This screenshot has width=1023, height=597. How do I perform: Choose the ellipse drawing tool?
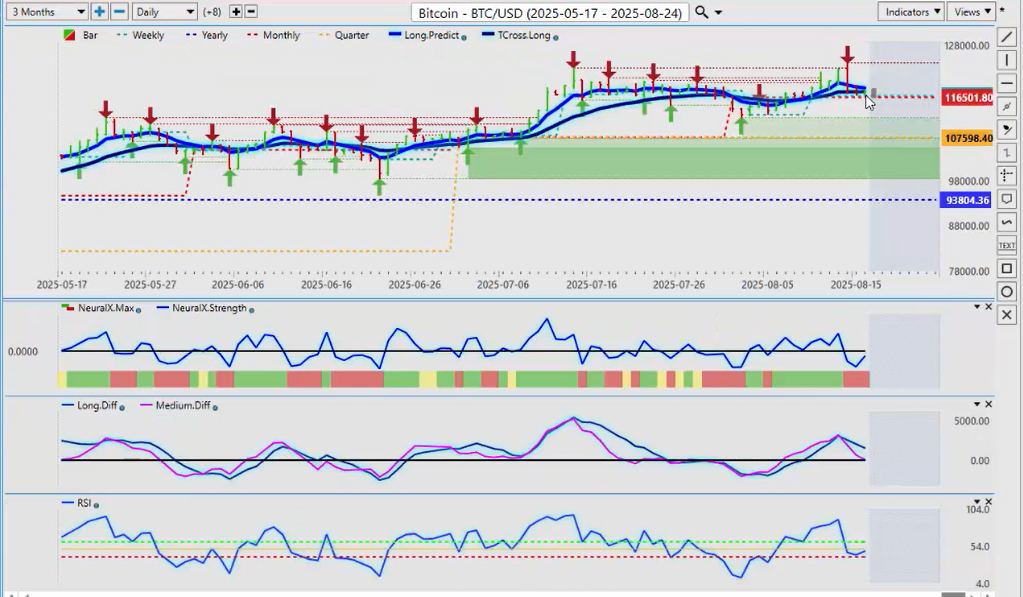(x=1007, y=292)
